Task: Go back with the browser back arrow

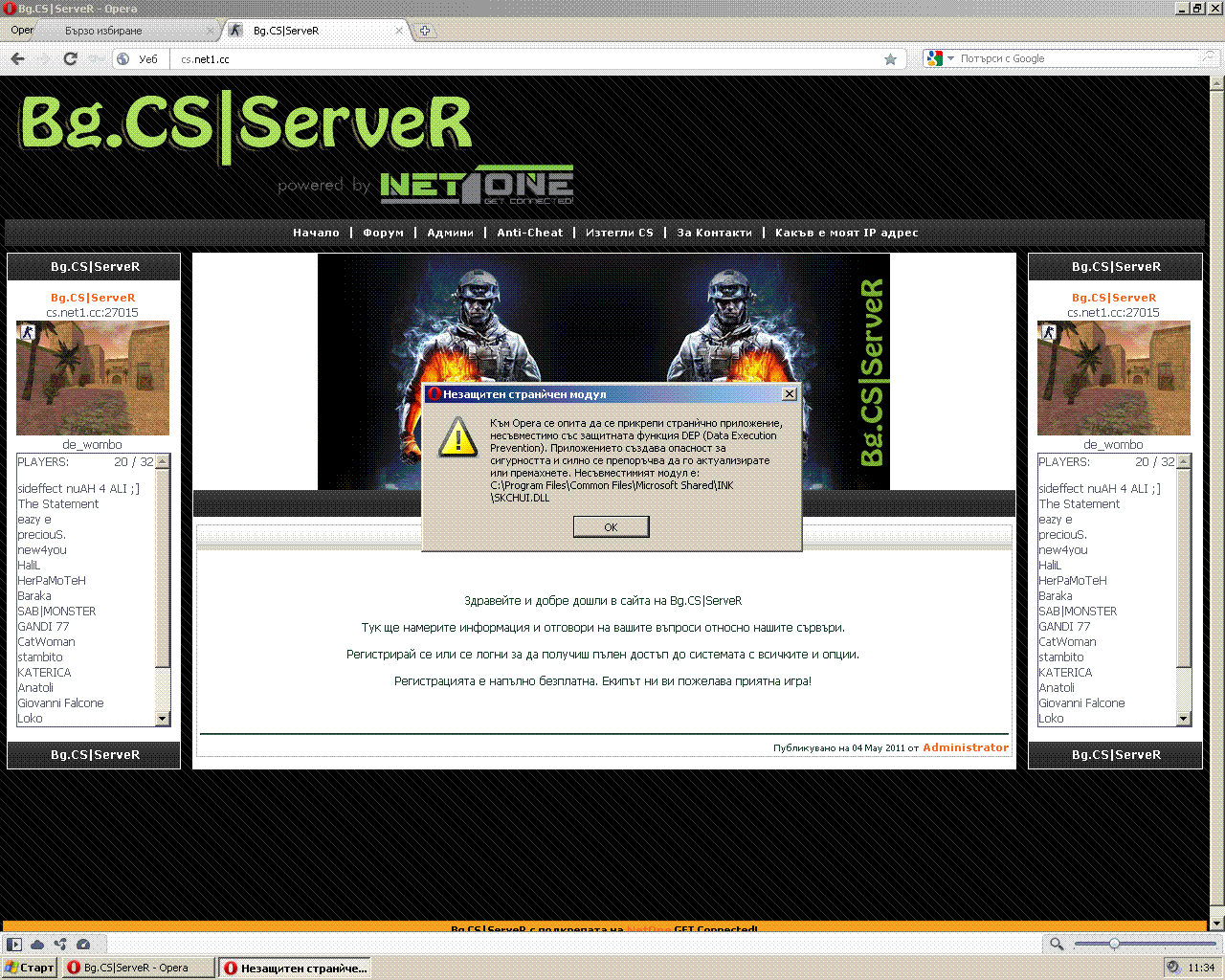Action: click(17, 58)
